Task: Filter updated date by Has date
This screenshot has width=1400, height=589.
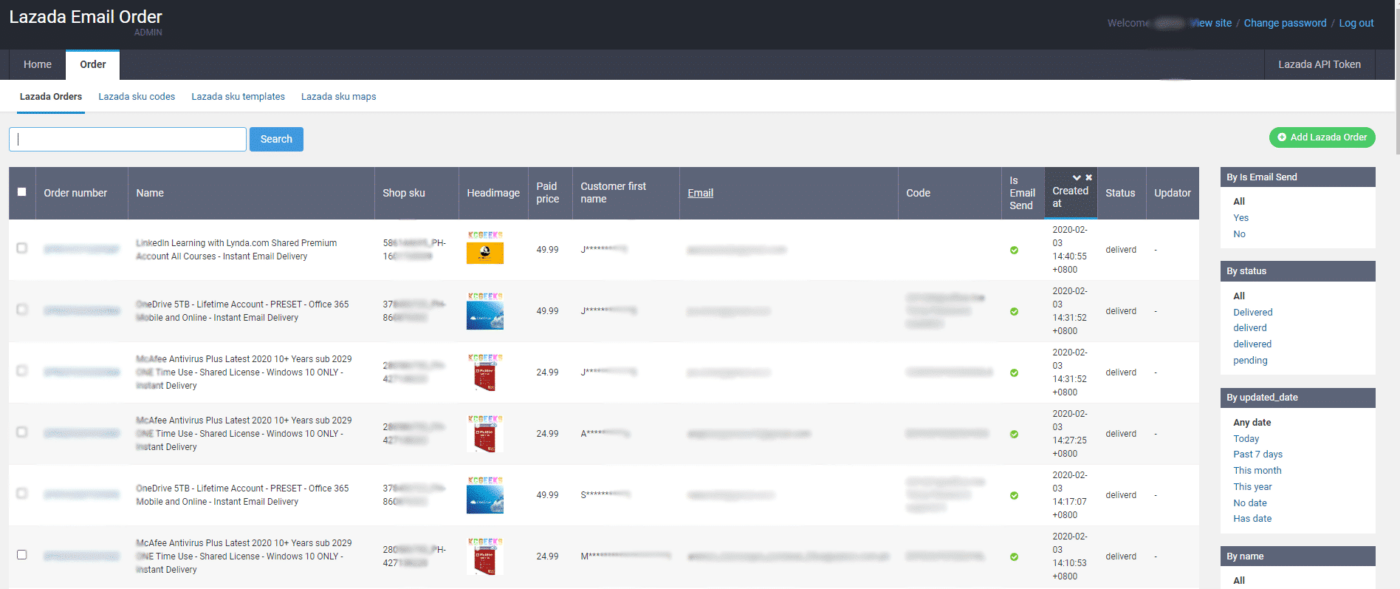Action: [1252, 519]
